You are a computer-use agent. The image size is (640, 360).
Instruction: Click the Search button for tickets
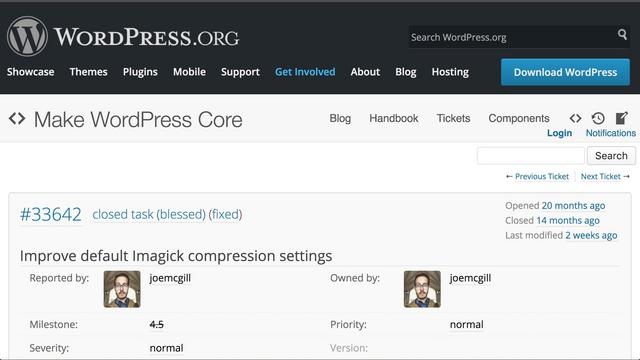point(611,156)
